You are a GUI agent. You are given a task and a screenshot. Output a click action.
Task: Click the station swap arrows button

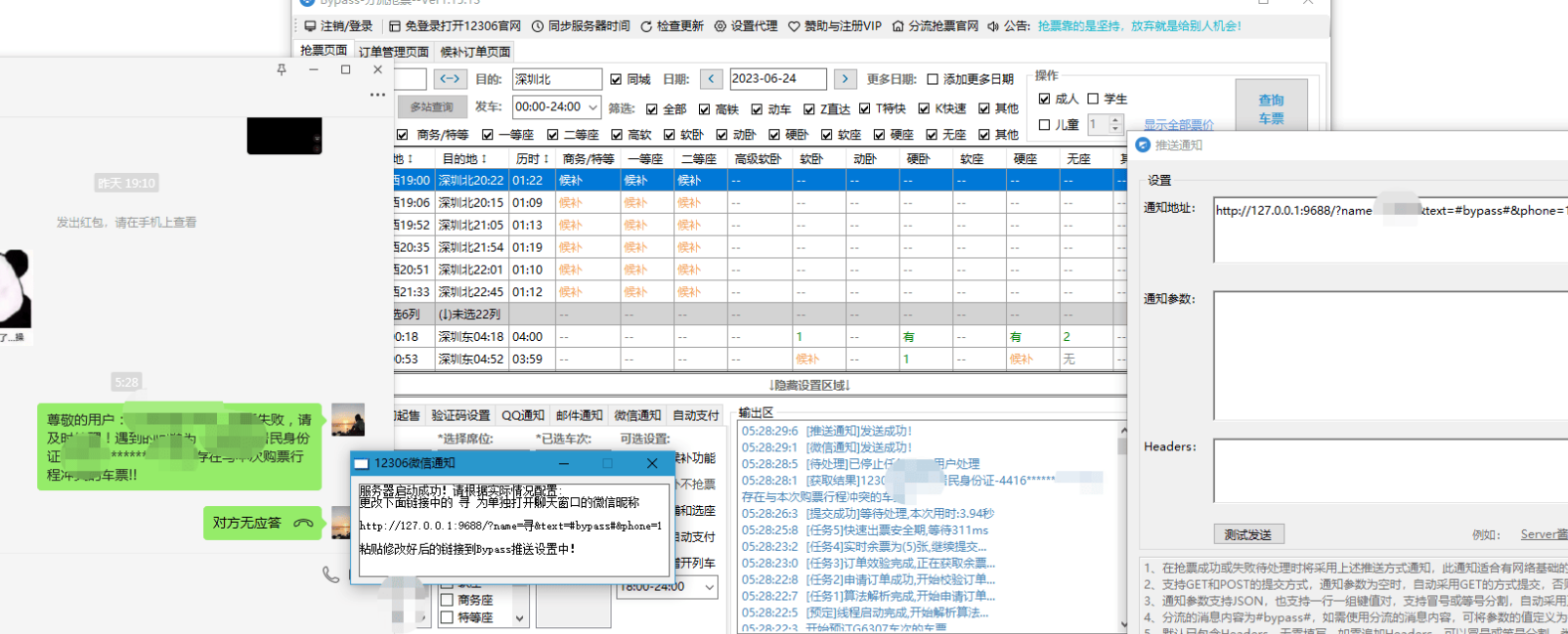point(449,79)
